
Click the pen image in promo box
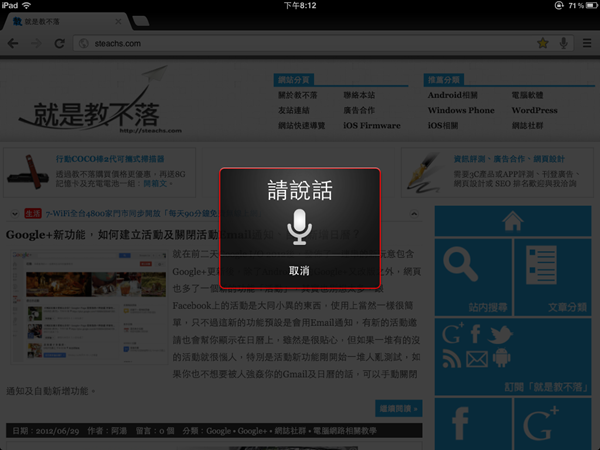click(424, 172)
